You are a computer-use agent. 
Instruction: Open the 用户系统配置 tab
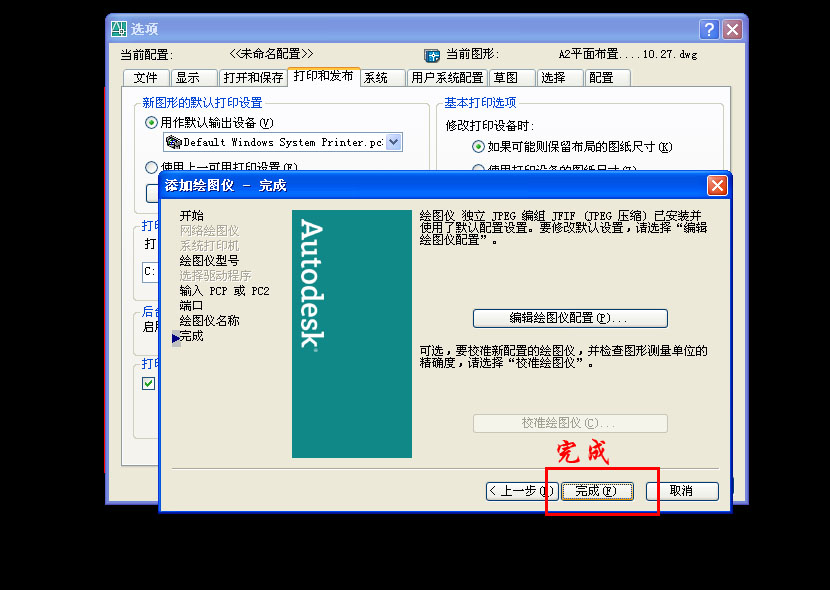tap(447, 78)
